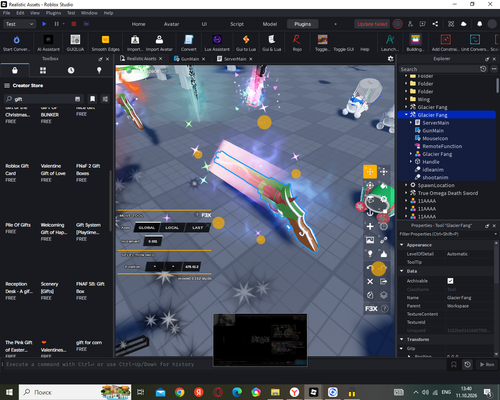This screenshot has height=400, width=500.
Task: Open Chrome from the taskbar
Action: [x=180, y=392]
